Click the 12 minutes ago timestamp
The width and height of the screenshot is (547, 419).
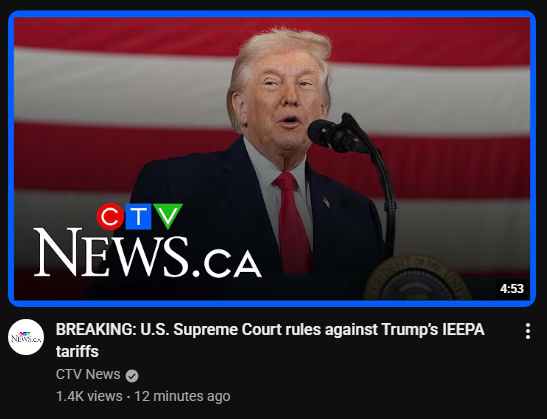(x=182, y=396)
